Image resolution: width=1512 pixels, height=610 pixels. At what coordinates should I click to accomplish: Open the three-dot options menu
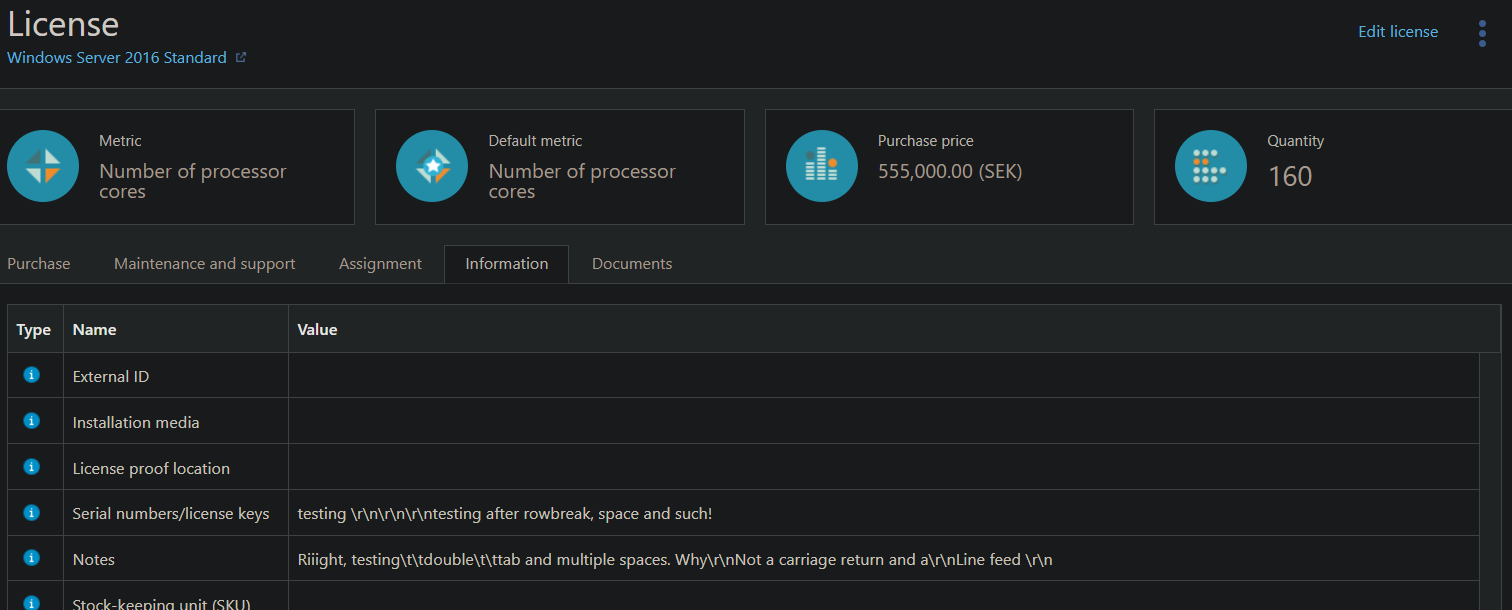point(1482,33)
